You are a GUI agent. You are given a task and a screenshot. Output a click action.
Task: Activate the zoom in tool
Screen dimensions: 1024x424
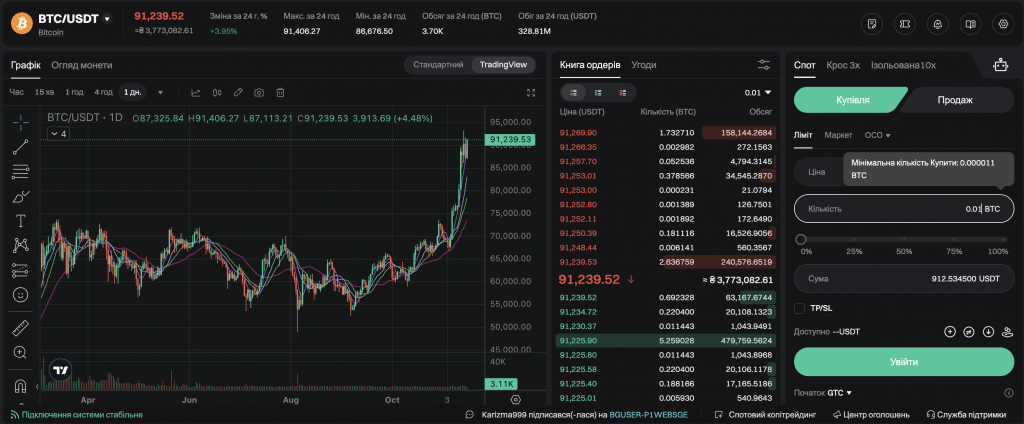pos(20,352)
